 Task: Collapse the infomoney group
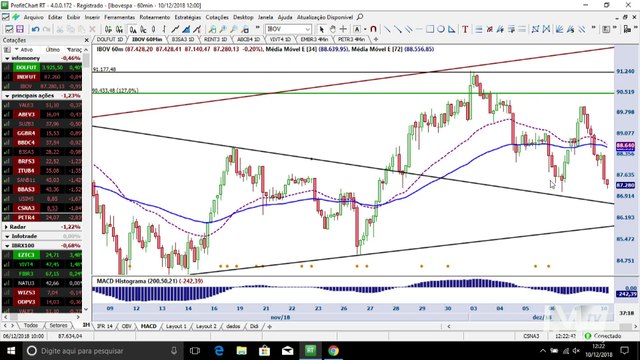point(7,58)
